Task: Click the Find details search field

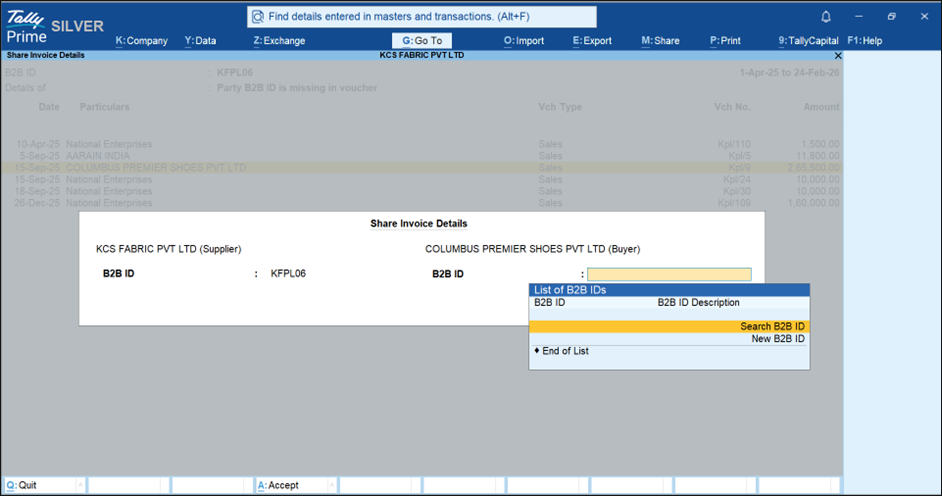Action: pos(422,17)
